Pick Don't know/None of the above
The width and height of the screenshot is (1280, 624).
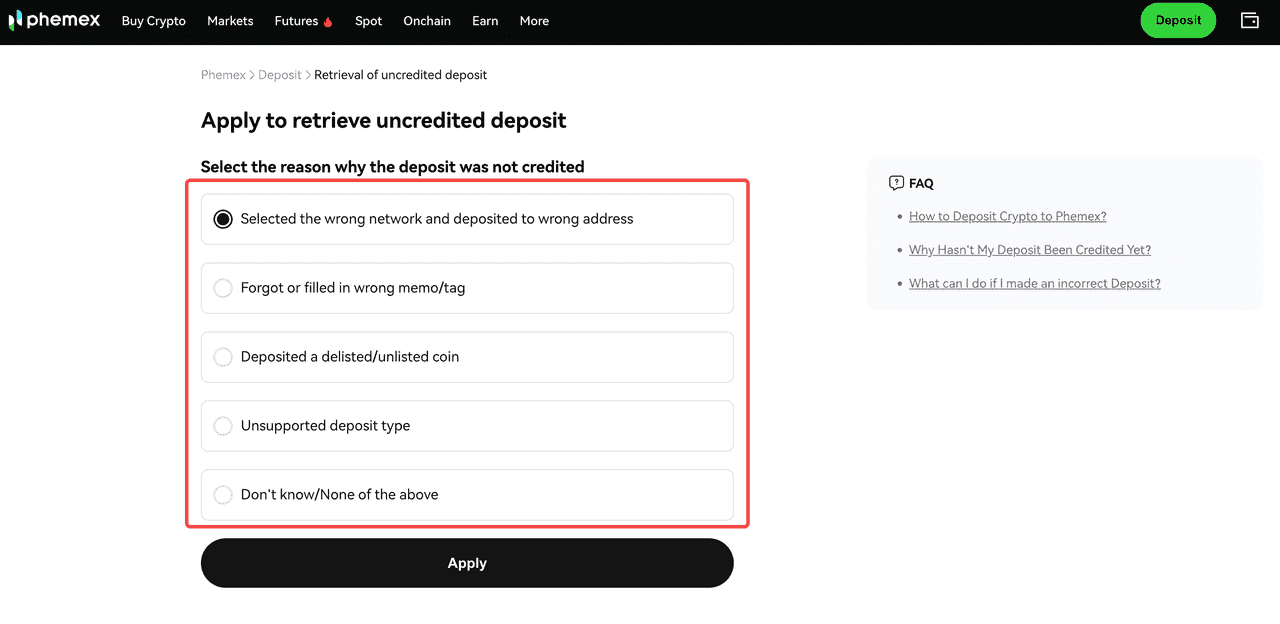pyautogui.click(x=223, y=495)
